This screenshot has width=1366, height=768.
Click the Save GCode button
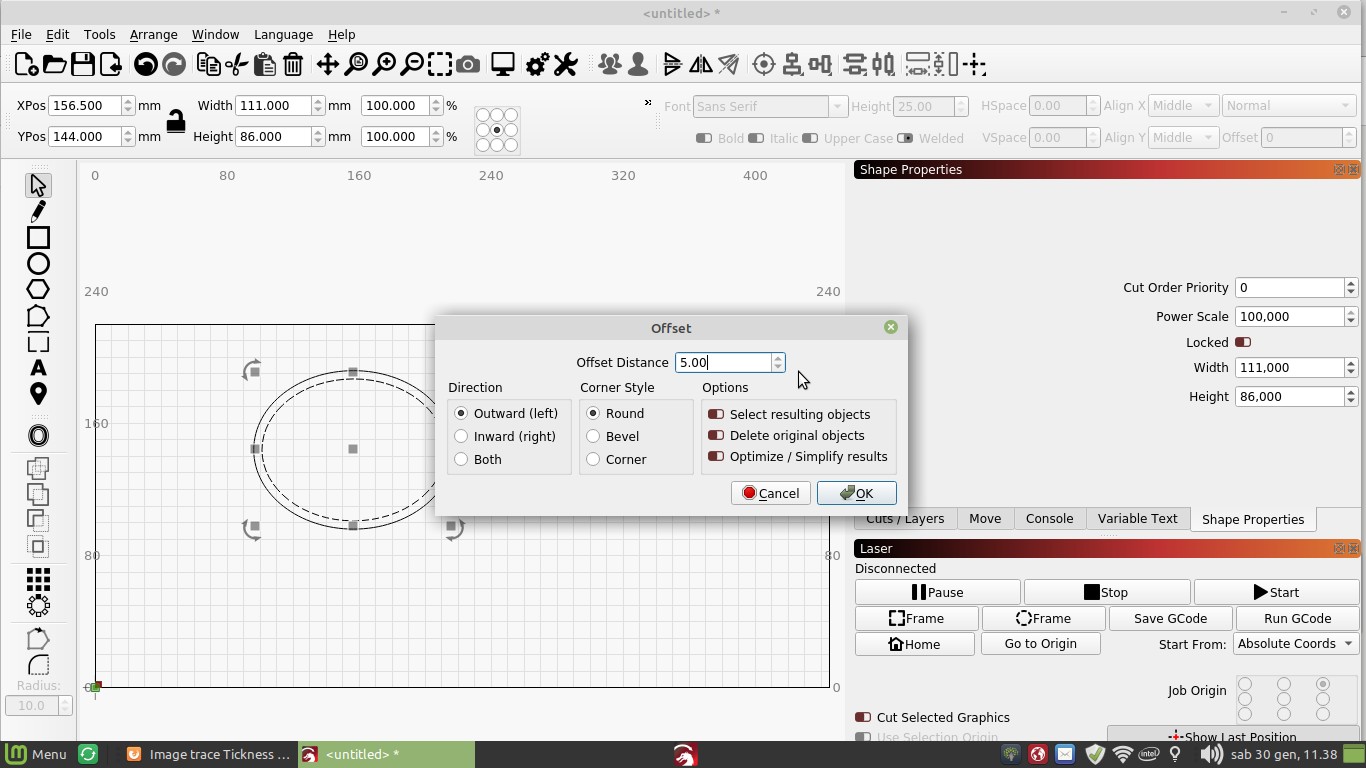1170,618
